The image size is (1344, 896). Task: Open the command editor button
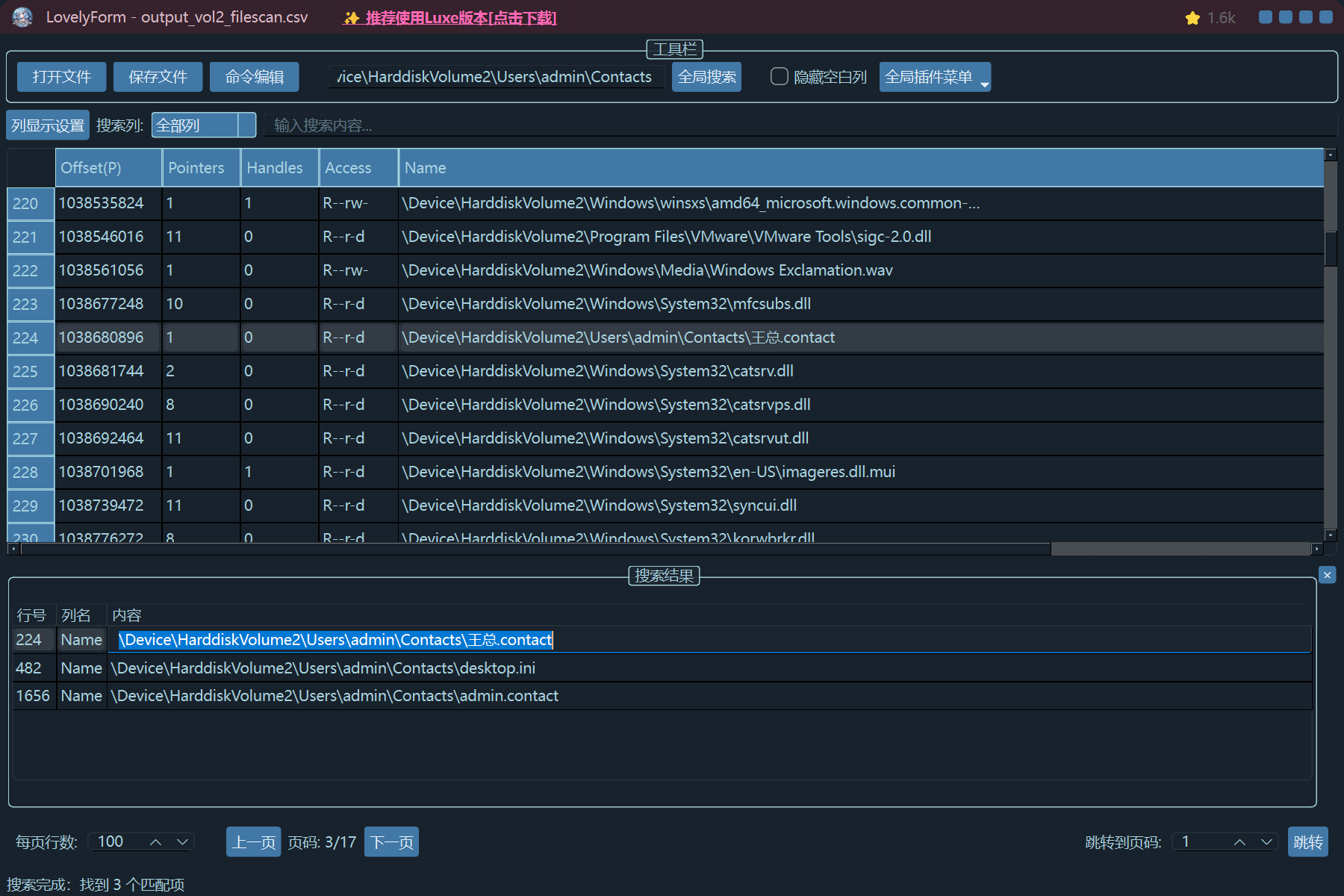[x=254, y=77]
